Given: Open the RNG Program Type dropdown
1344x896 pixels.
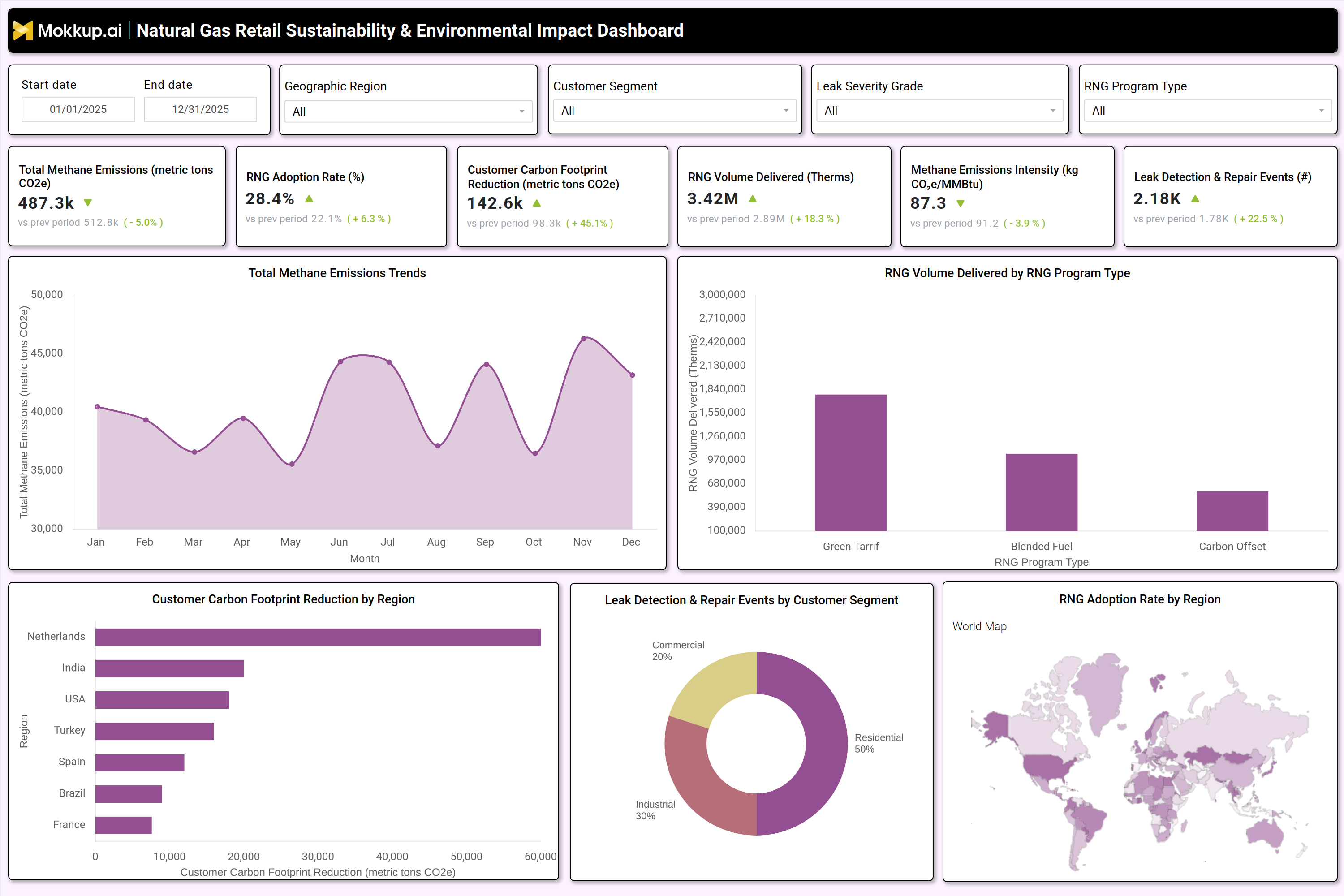Looking at the screenshot, I should pos(1207,111).
